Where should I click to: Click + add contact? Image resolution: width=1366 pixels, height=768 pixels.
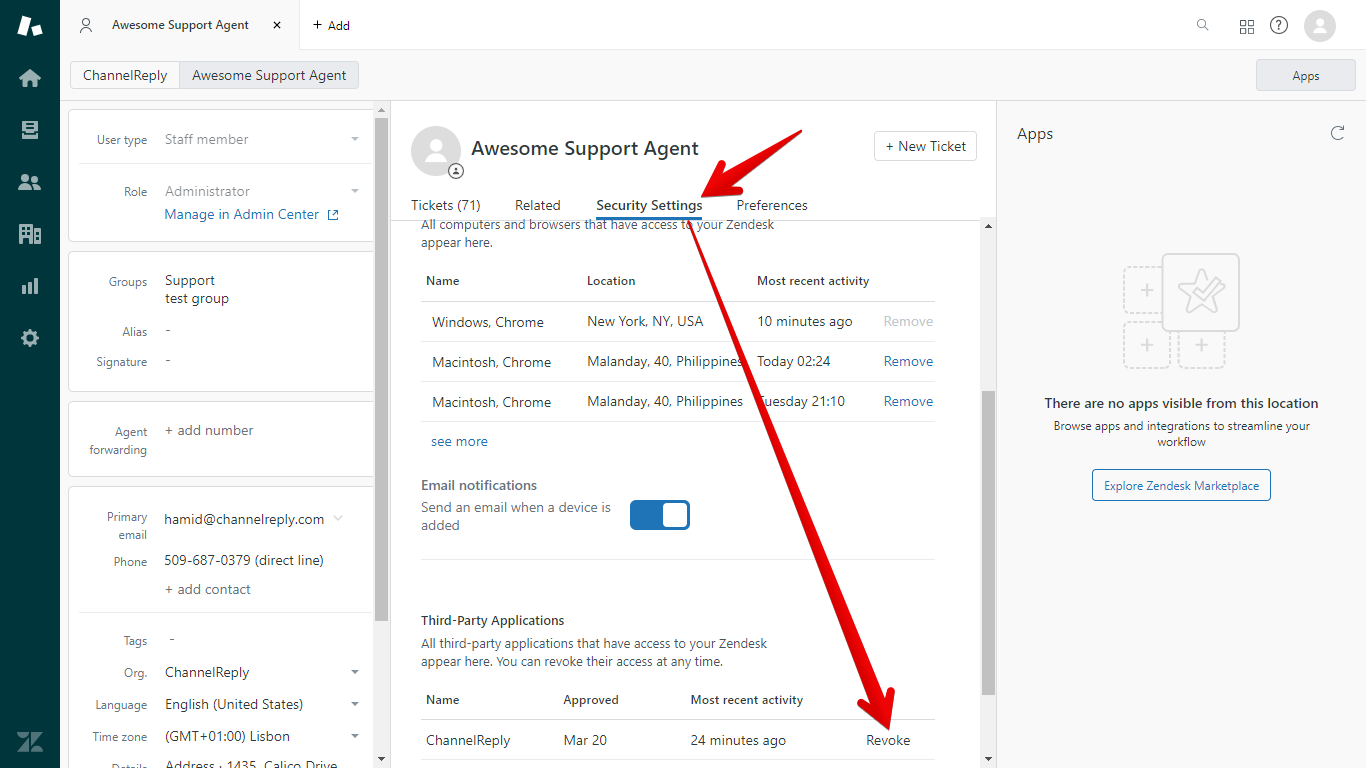coord(208,589)
